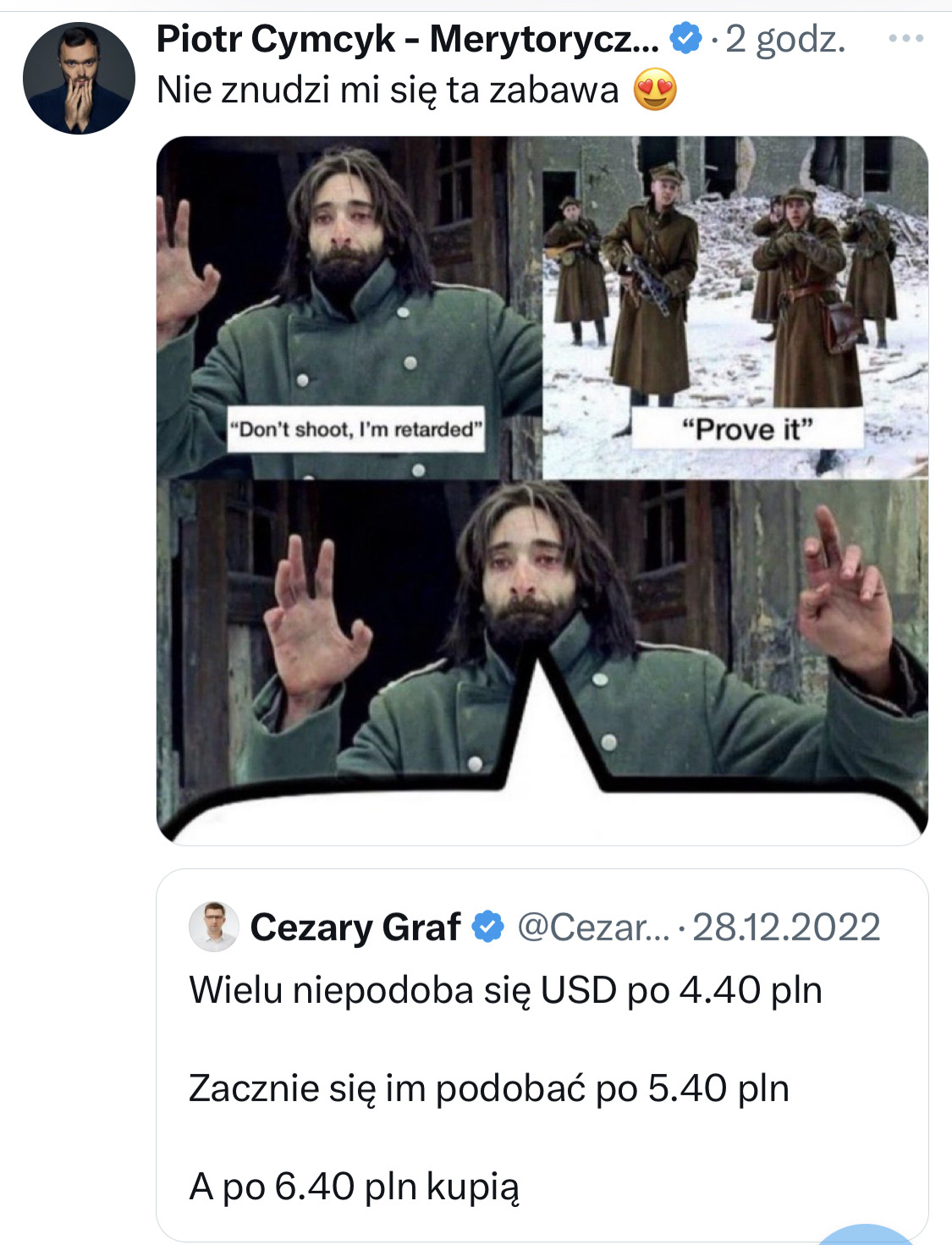
Task: Open Piotr Cymcyk's profile avatar
Action: (79, 78)
